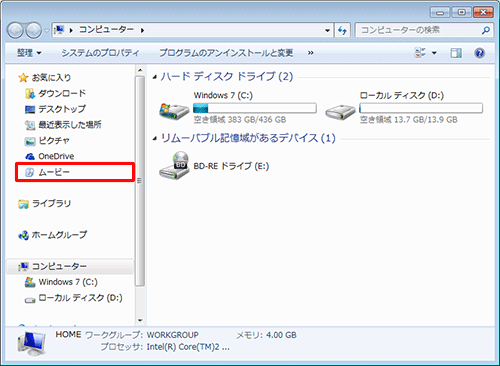Viewport: 500px width, 366px height.
Task: Select the ローカル ディスク (D:) drive icon
Action: coord(340,112)
